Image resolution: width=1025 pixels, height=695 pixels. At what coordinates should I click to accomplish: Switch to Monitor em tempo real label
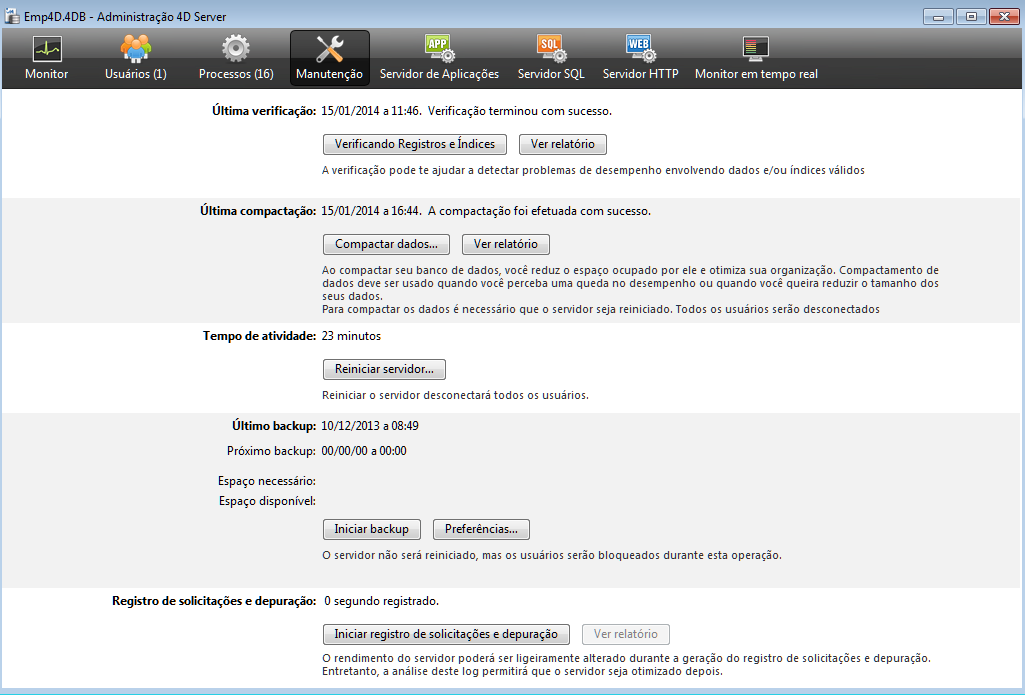tap(756, 74)
